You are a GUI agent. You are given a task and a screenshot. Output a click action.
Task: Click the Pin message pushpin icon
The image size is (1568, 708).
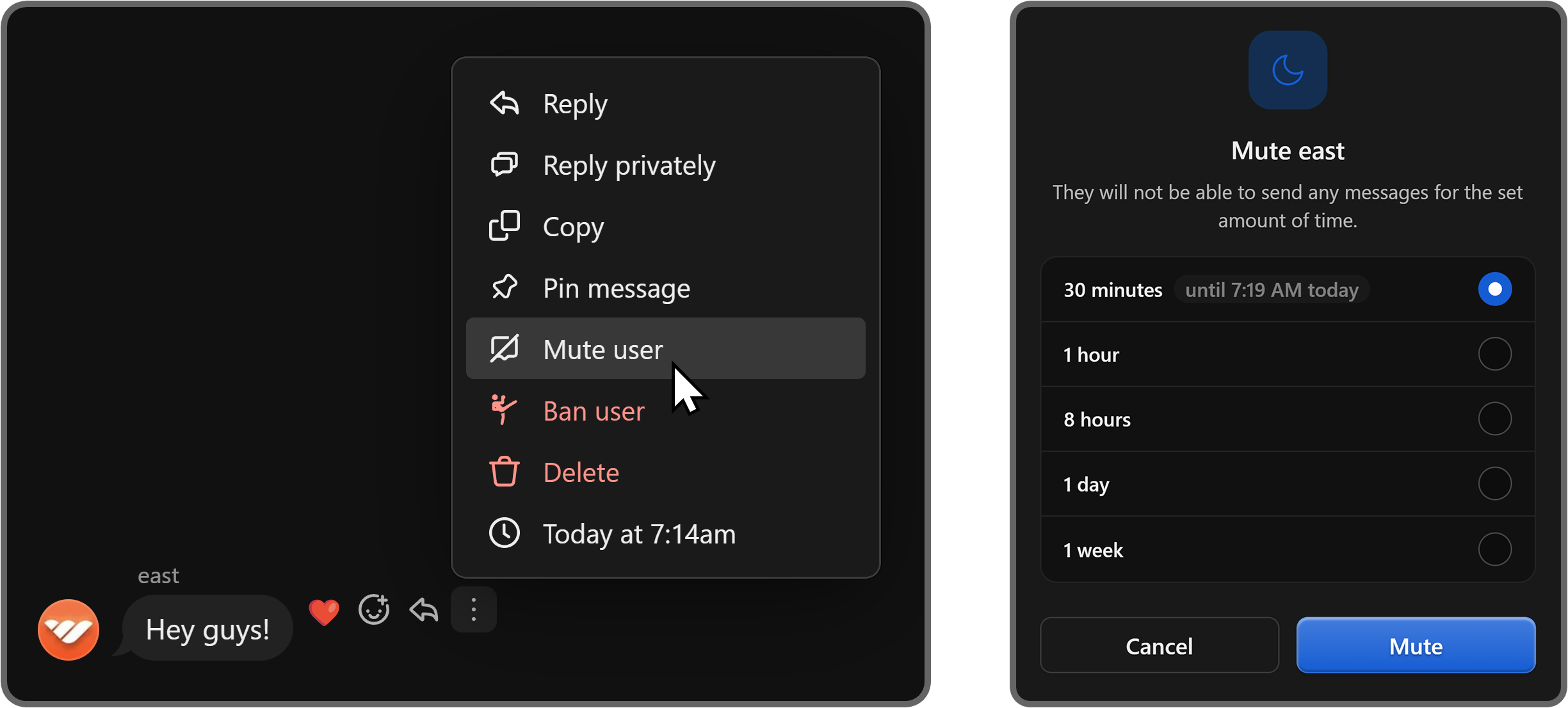[505, 287]
